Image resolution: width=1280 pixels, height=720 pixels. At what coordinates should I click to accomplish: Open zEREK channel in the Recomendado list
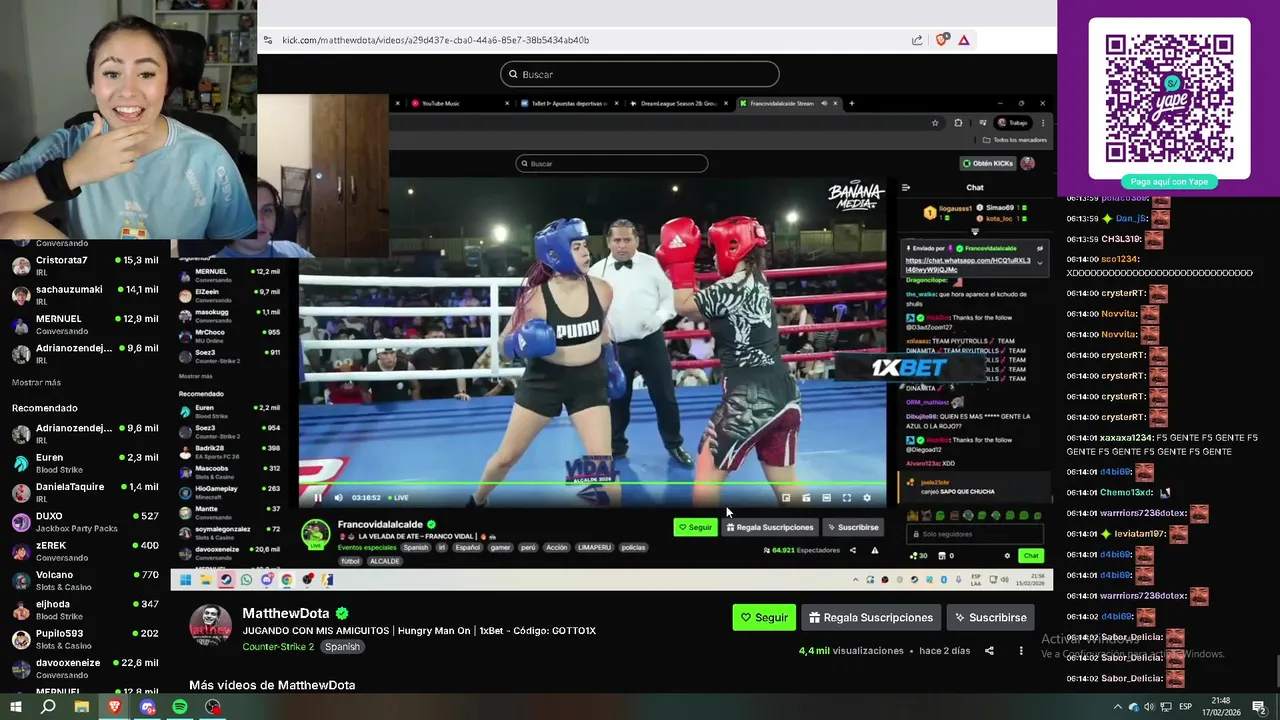(85, 551)
